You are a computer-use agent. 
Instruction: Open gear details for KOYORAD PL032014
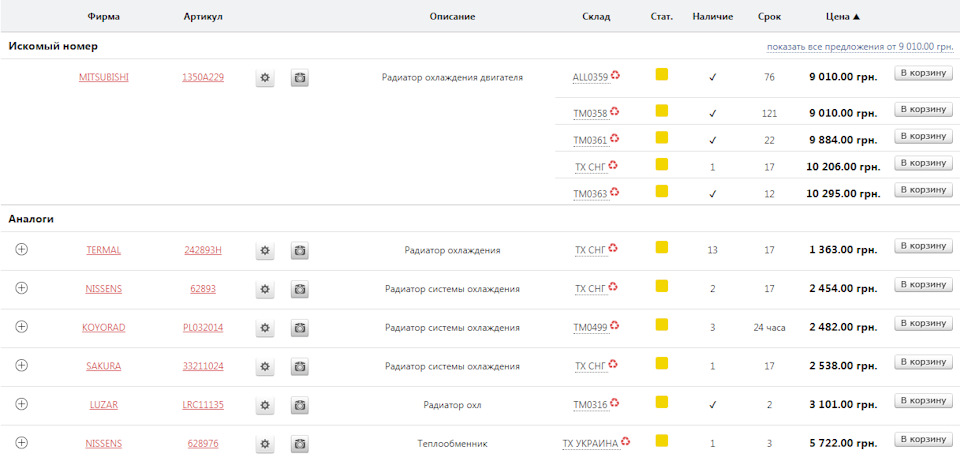265,328
